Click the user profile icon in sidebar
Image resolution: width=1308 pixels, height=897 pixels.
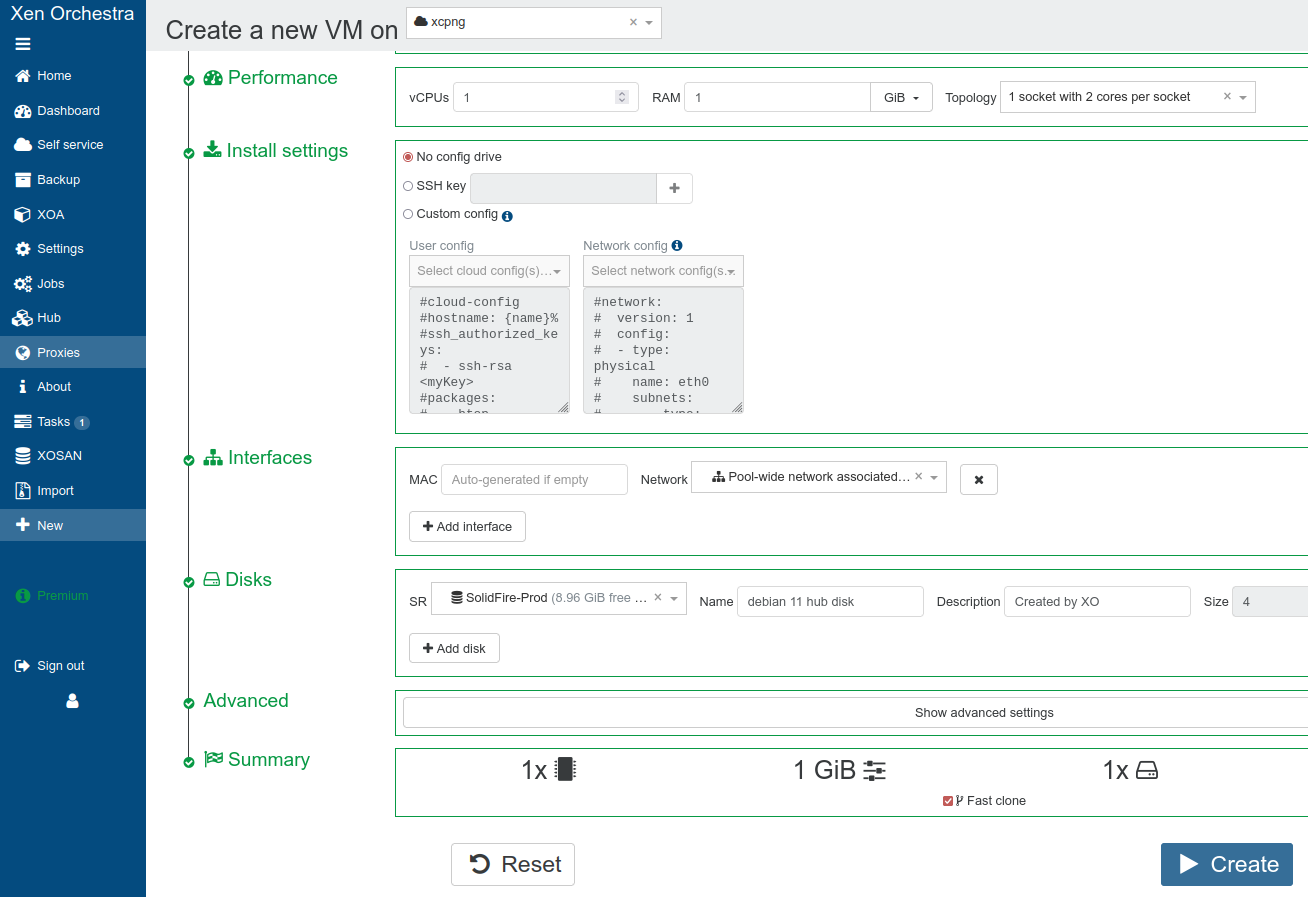pyautogui.click(x=72, y=702)
